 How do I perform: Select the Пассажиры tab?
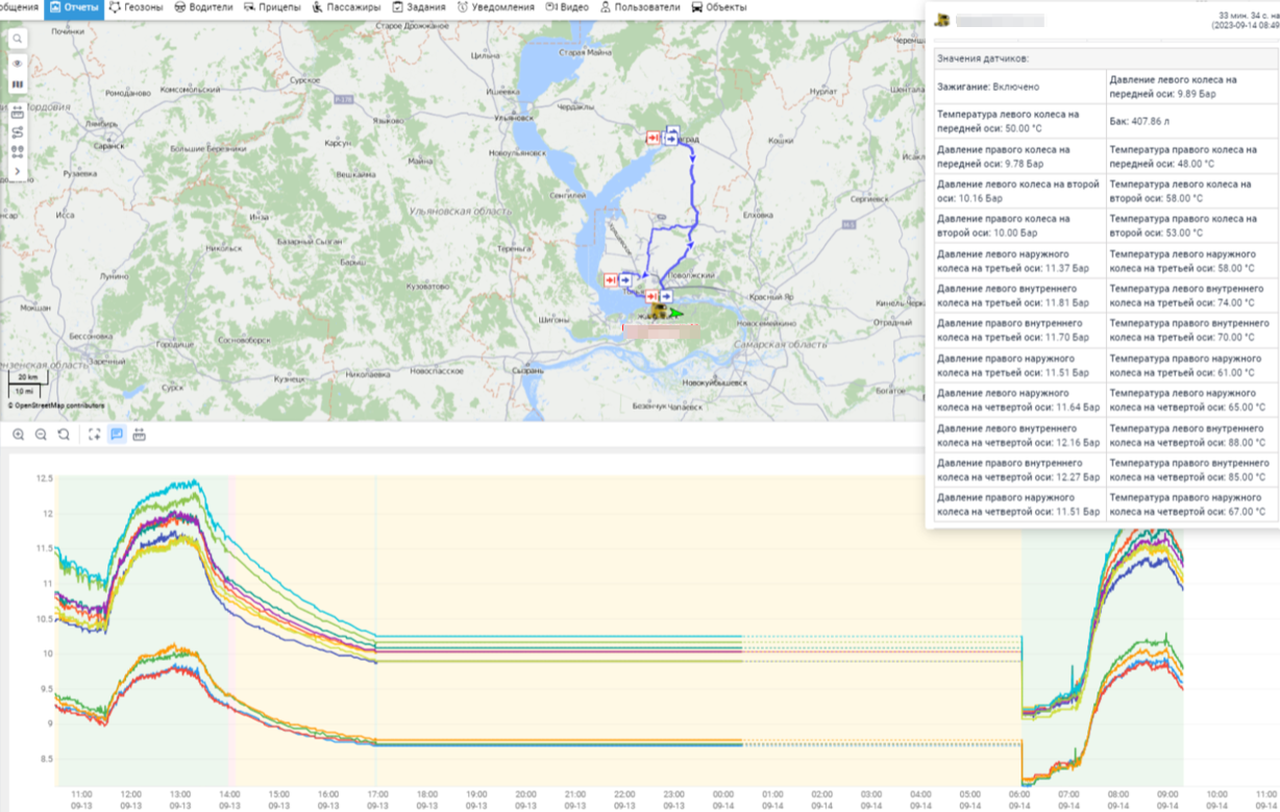(346, 7)
